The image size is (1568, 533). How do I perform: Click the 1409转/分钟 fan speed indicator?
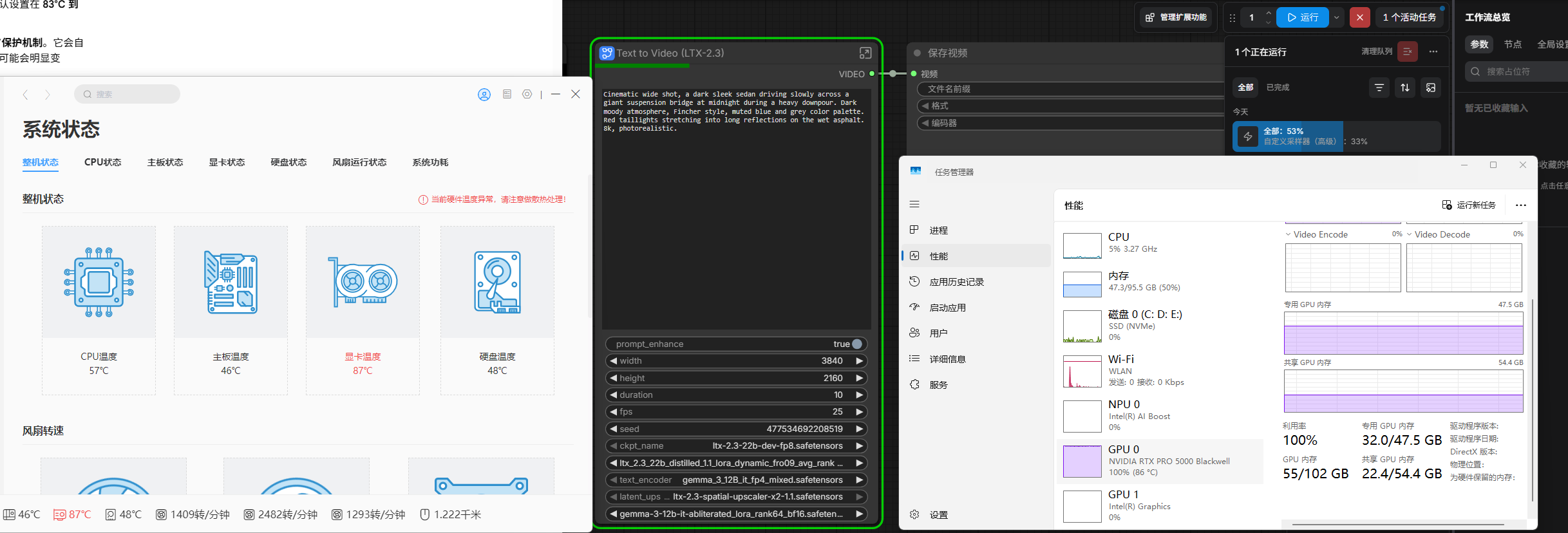point(193,514)
